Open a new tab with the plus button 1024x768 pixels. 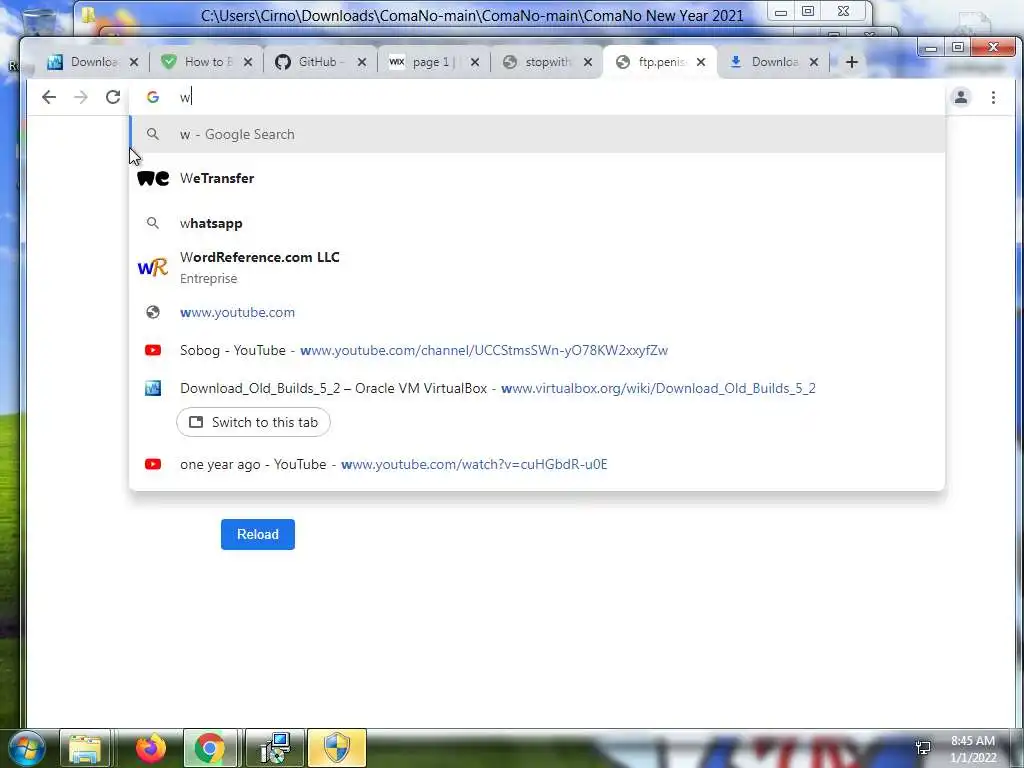click(x=852, y=62)
